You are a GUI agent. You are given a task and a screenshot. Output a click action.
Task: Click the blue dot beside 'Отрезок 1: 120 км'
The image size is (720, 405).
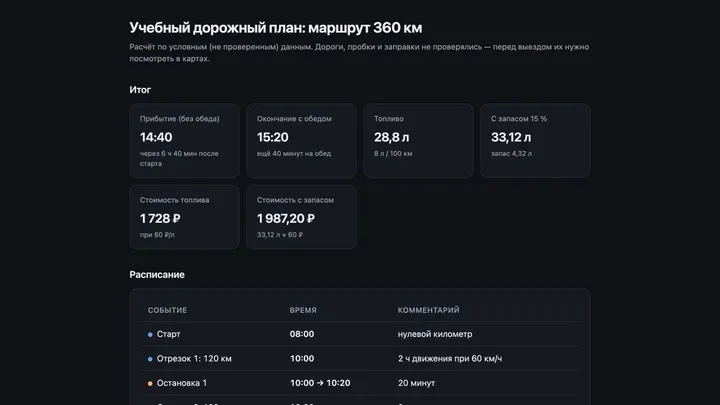150,359
